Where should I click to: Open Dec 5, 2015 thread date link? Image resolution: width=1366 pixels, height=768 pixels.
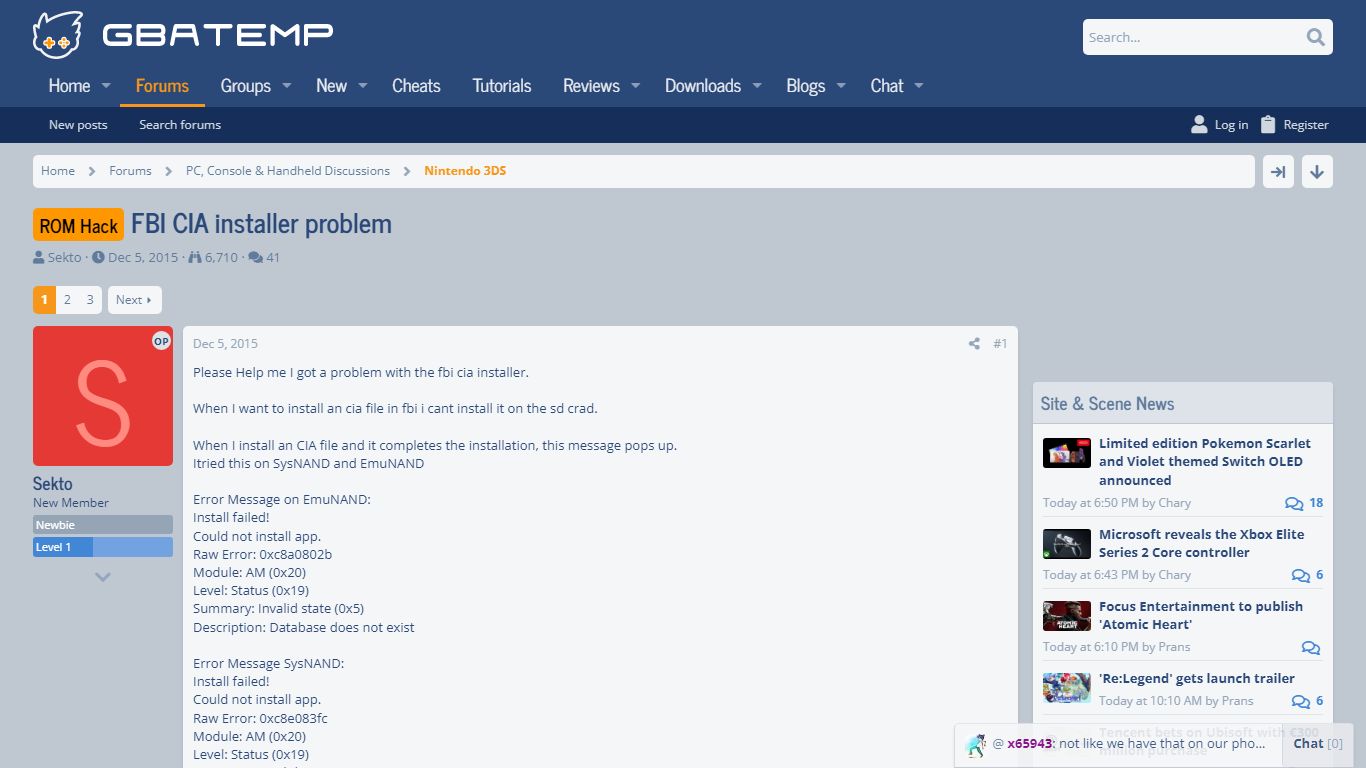pyautogui.click(x=143, y=258)
